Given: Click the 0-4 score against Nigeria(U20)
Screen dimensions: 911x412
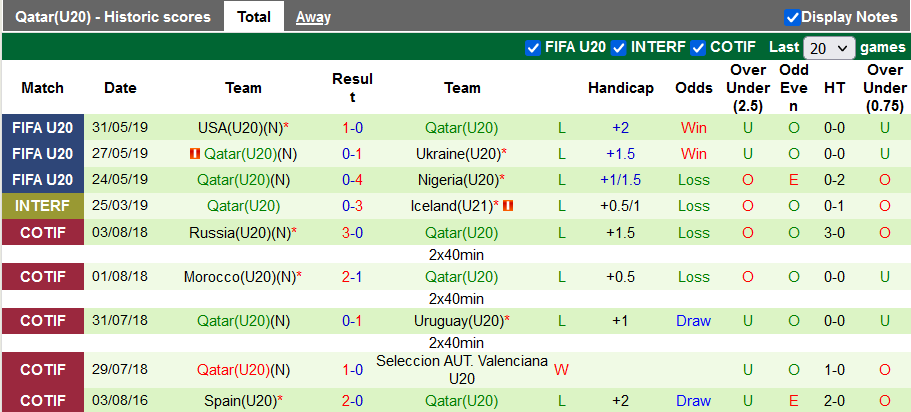Looking at the screenshot, I should [x=352, y=180].
